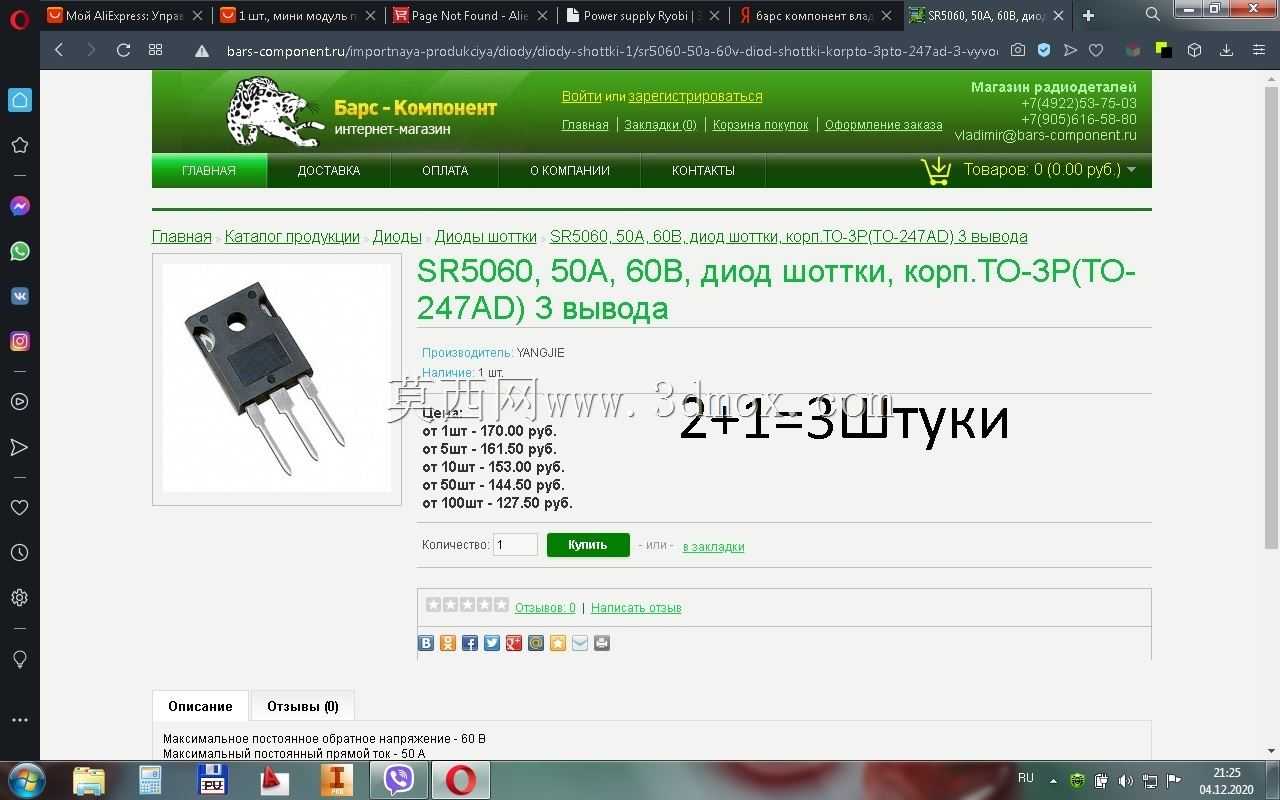This screenshot has height=800, width=1280.
Task: Share product on Google Plus
Action: [514, 643]
